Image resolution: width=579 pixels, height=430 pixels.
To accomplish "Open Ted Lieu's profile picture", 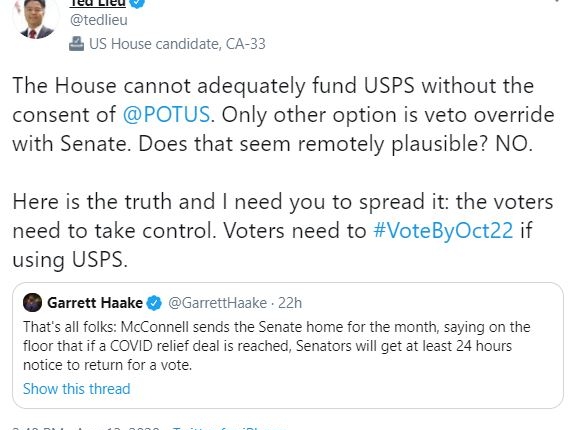I will (x=36, y=18).
